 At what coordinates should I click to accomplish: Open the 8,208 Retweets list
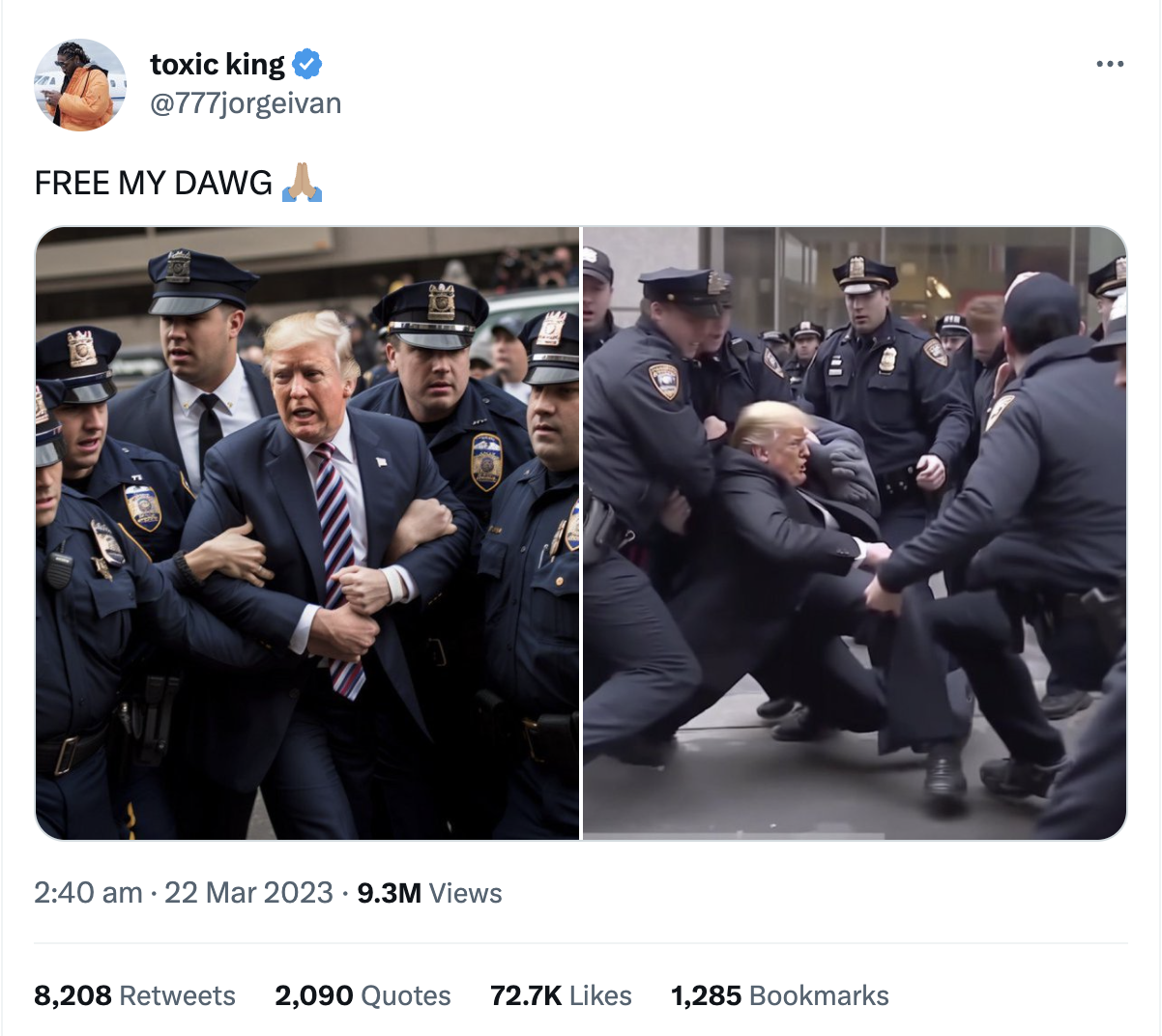(134, 995)
